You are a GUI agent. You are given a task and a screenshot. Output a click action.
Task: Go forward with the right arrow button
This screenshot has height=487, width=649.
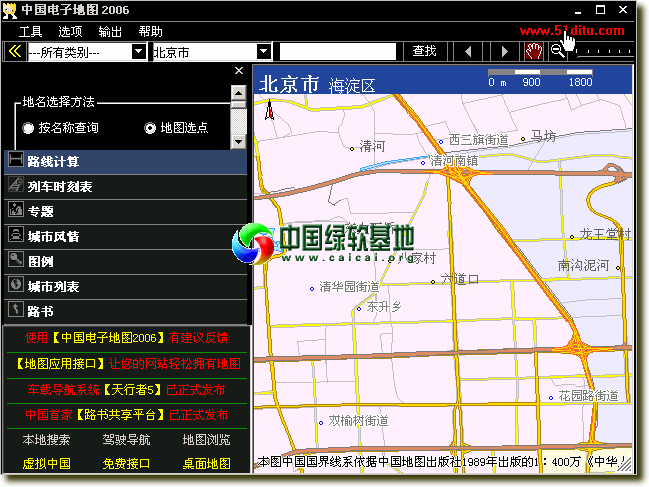(504, 52)
